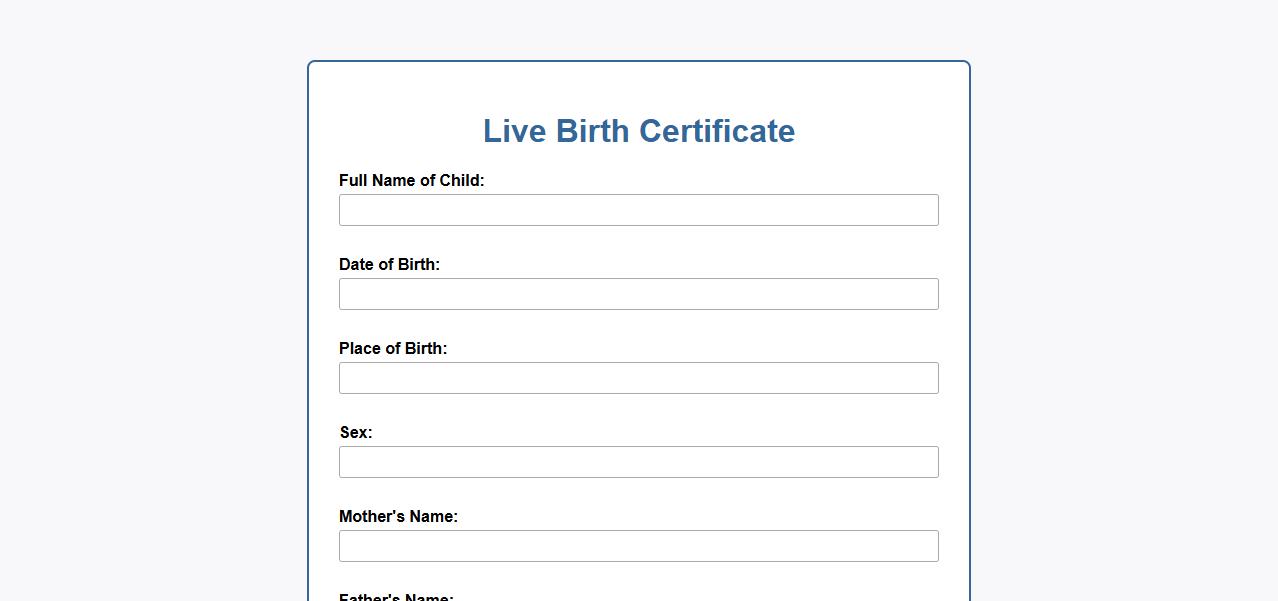
Task: Click the 'Live Birth Certificate' heading
Action: tap(639, 131)
